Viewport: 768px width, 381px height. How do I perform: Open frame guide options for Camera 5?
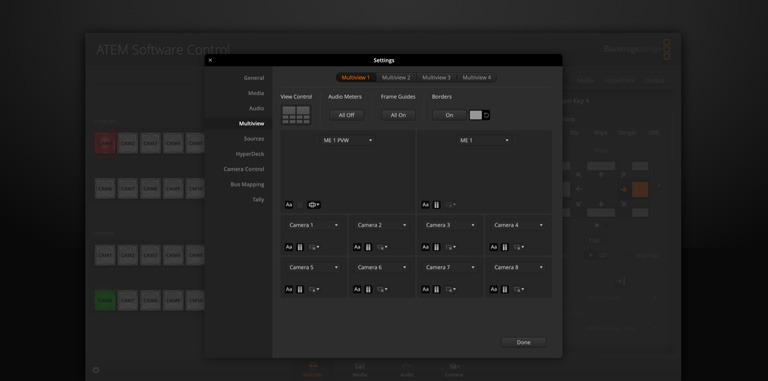(x=314, y=289)
